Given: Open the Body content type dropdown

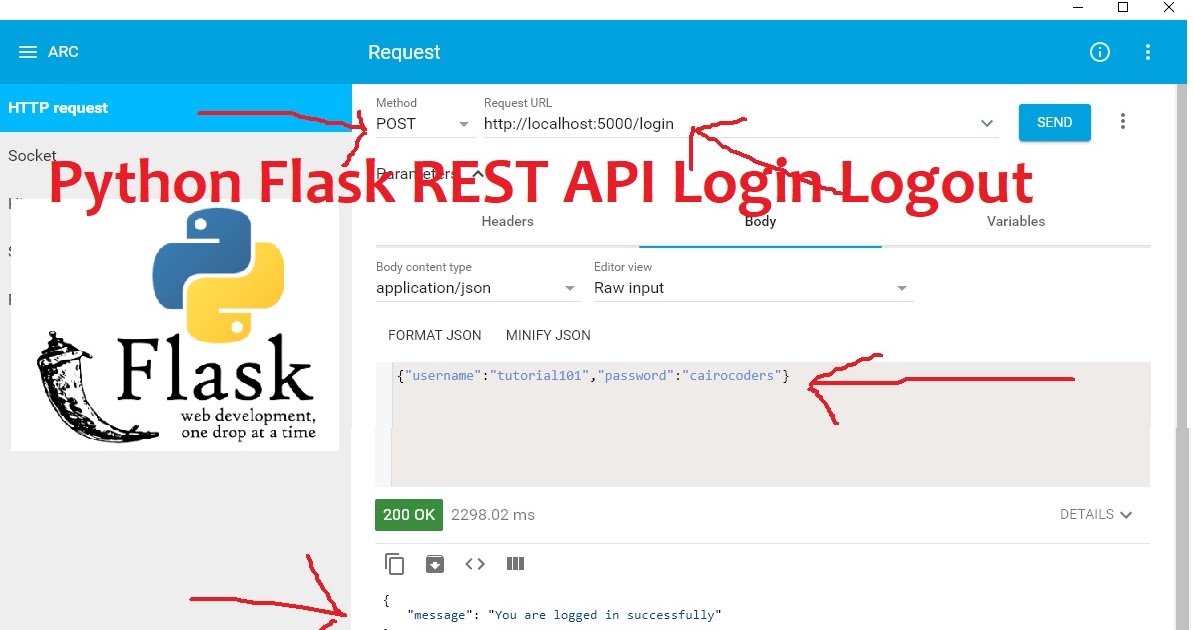Looking at the screenshot, I should (x=570, y=288).
